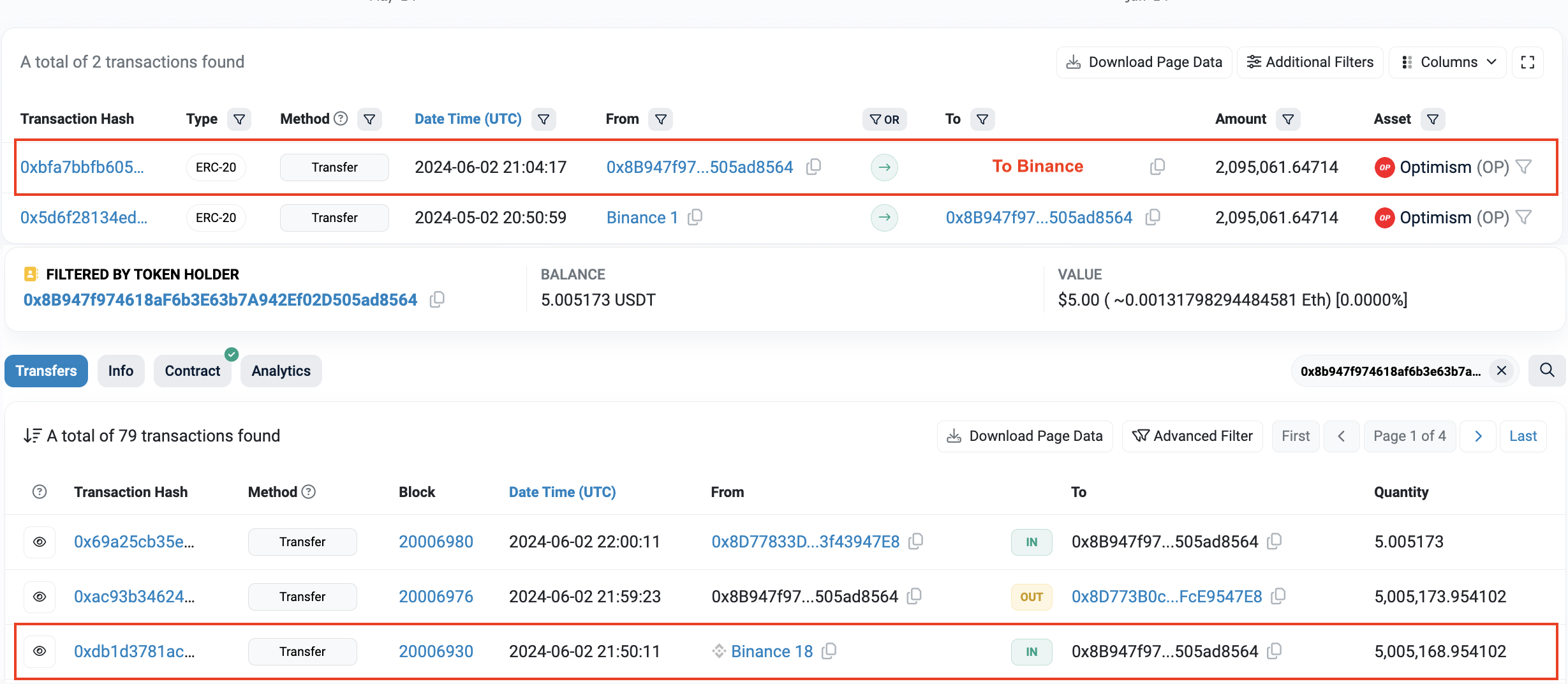
Task: Go to next page arrow
Action: coord(1478,436)
